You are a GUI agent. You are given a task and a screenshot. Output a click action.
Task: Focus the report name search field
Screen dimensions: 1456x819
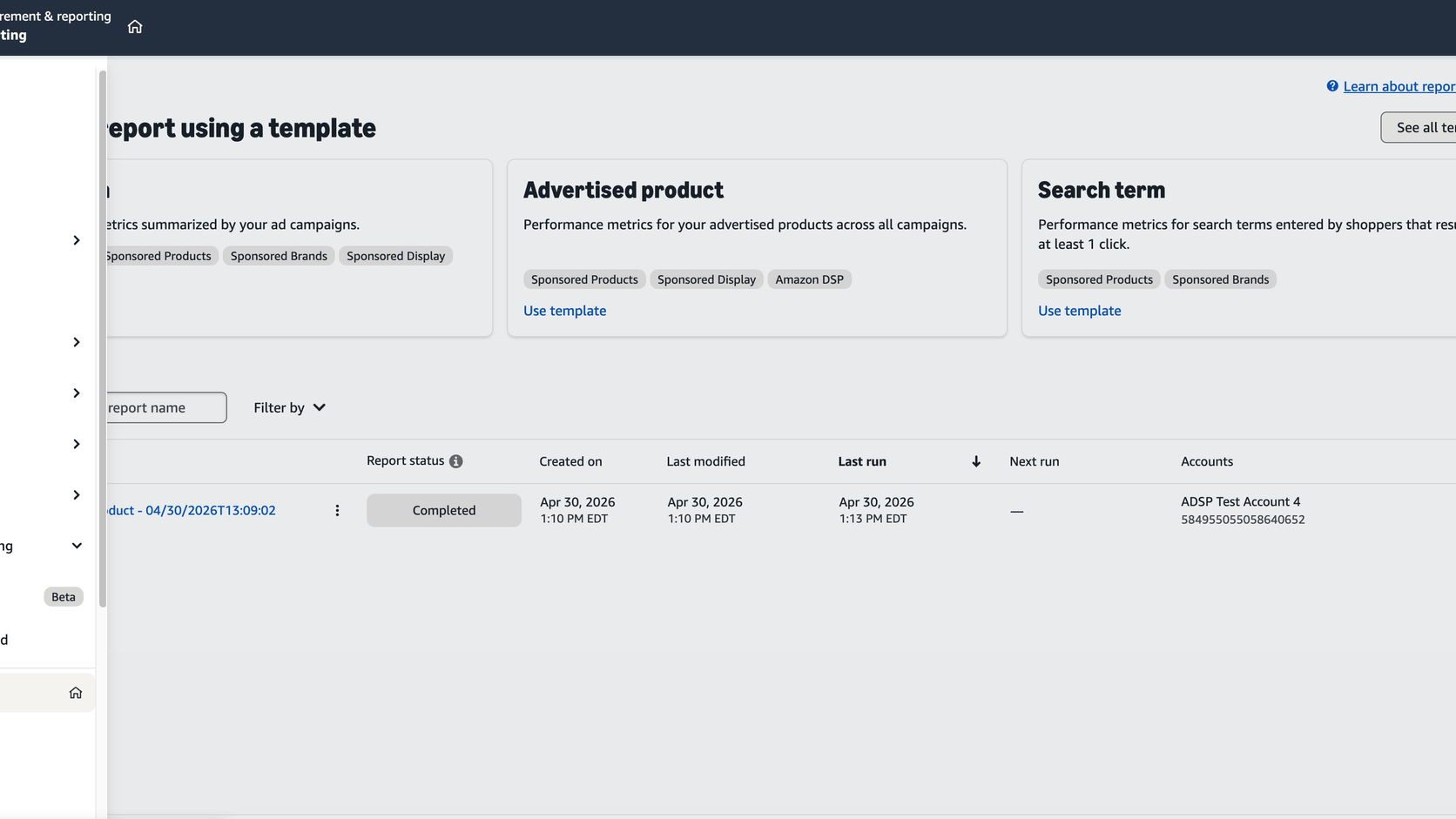click(x=165, y=407)
